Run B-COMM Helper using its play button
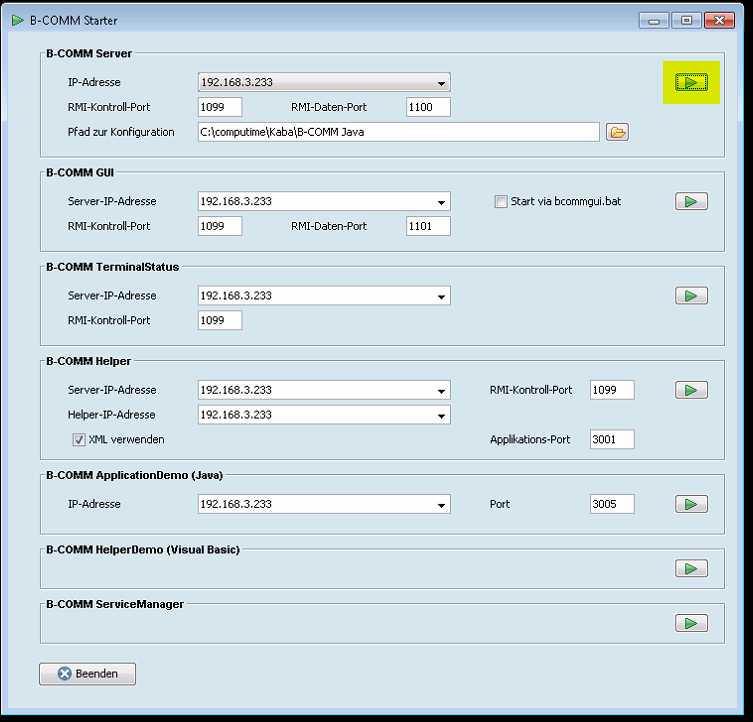The width and height of the screenshot is (753, 722). click(x=691, y=390)
